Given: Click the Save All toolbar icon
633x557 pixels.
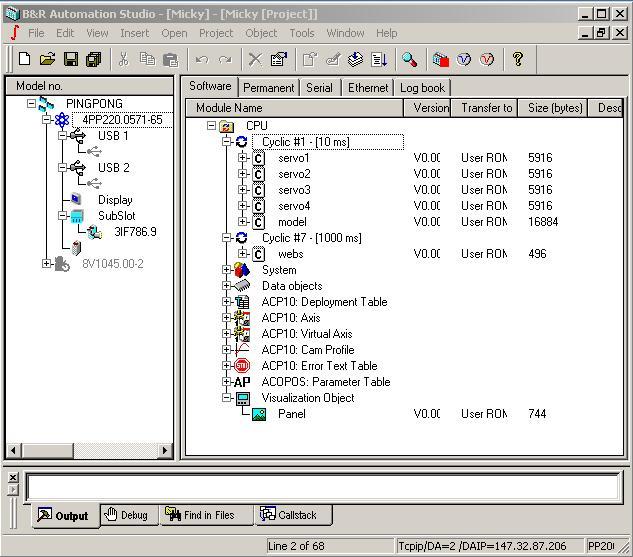Looking at the screenshot, I should tap(94, 59).
